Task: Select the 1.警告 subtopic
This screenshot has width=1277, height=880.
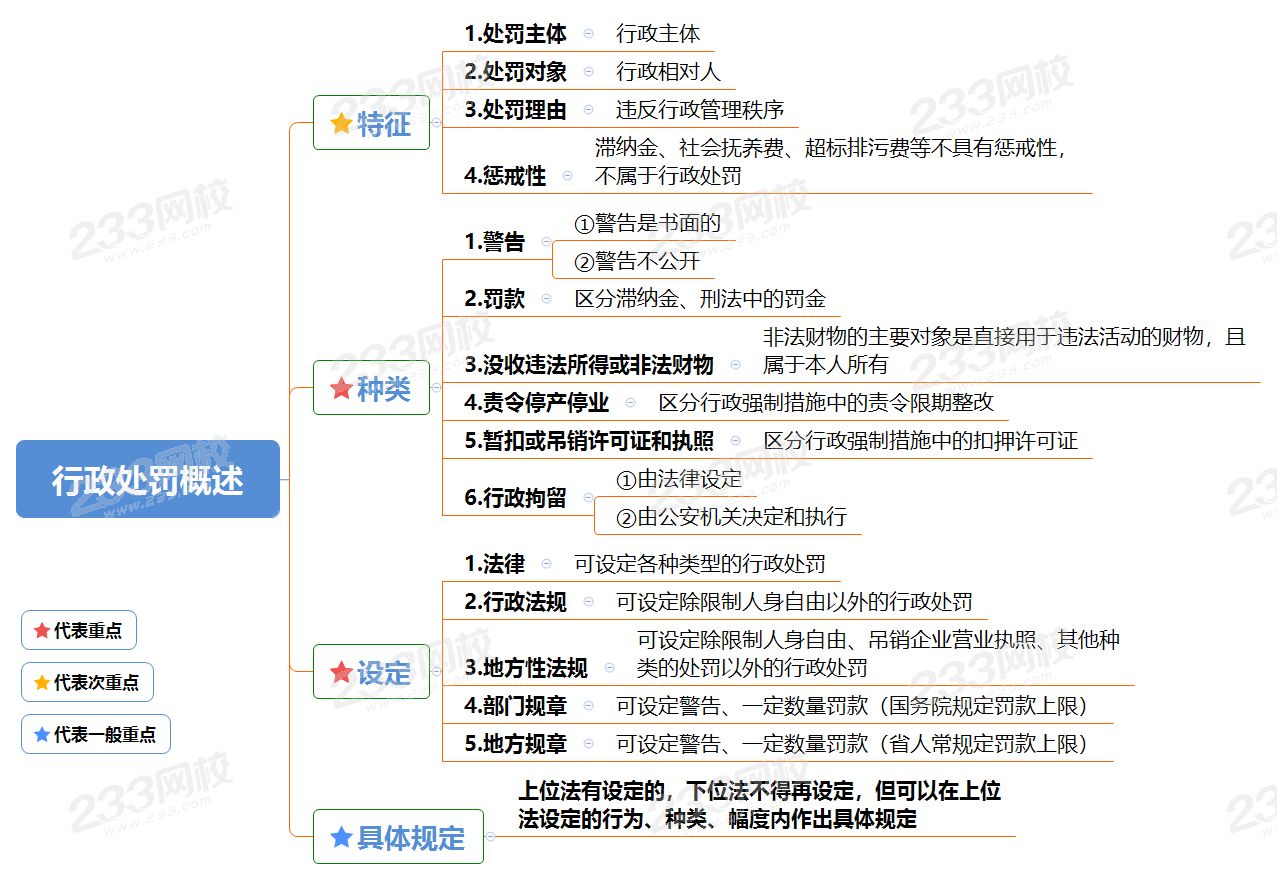Action: coord(494,241)
